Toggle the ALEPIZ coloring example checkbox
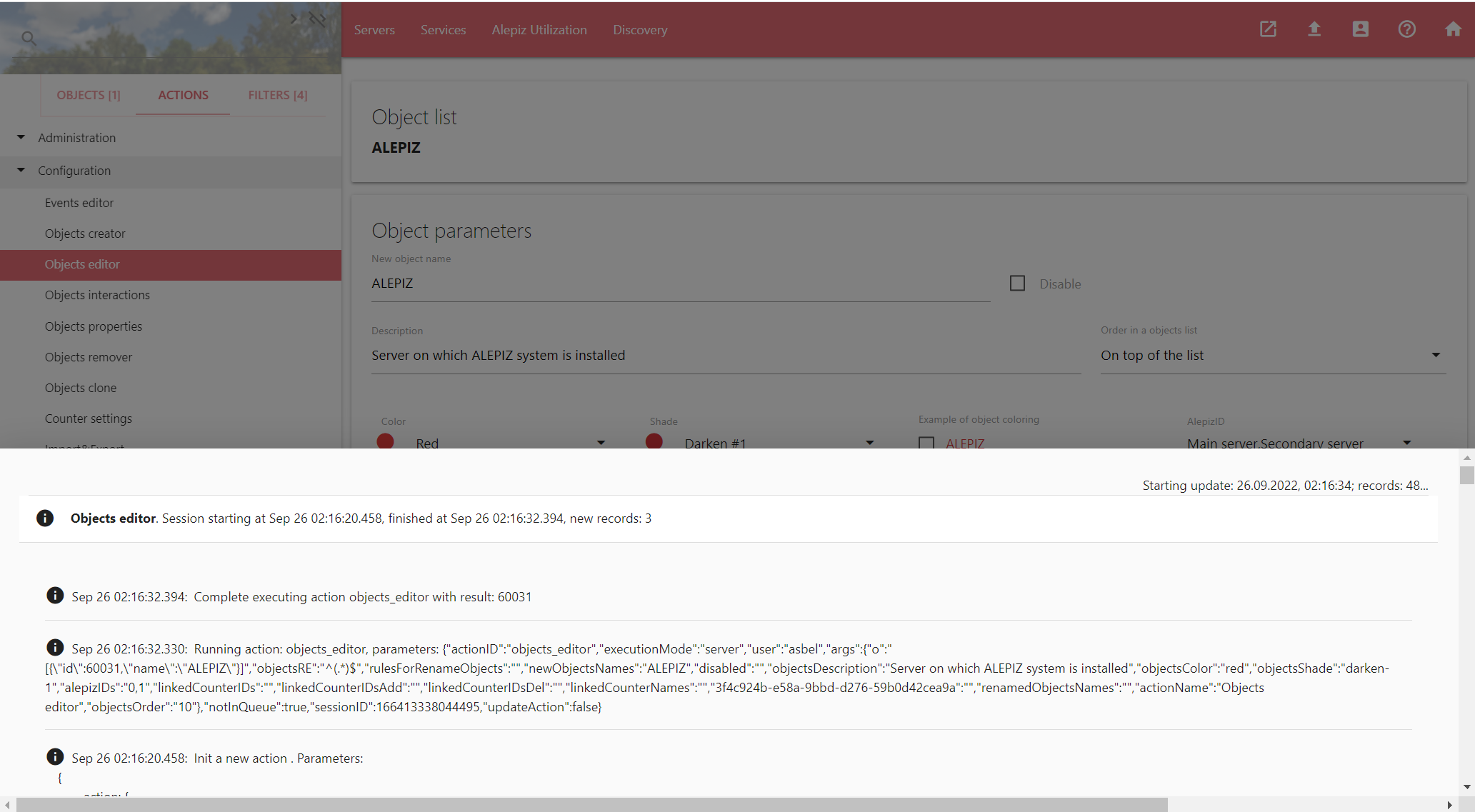The width and height of the screenshot is (1475, 812). tap(926, 443)
